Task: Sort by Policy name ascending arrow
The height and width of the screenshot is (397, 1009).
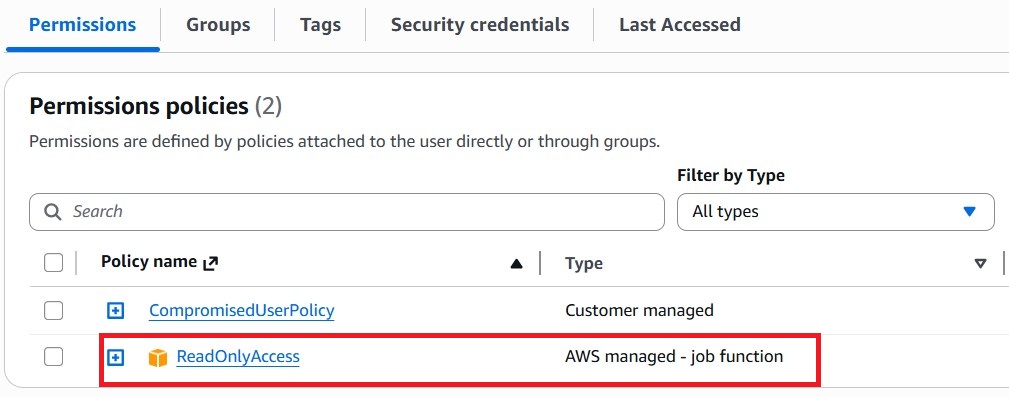Action: tap(516, 264)
